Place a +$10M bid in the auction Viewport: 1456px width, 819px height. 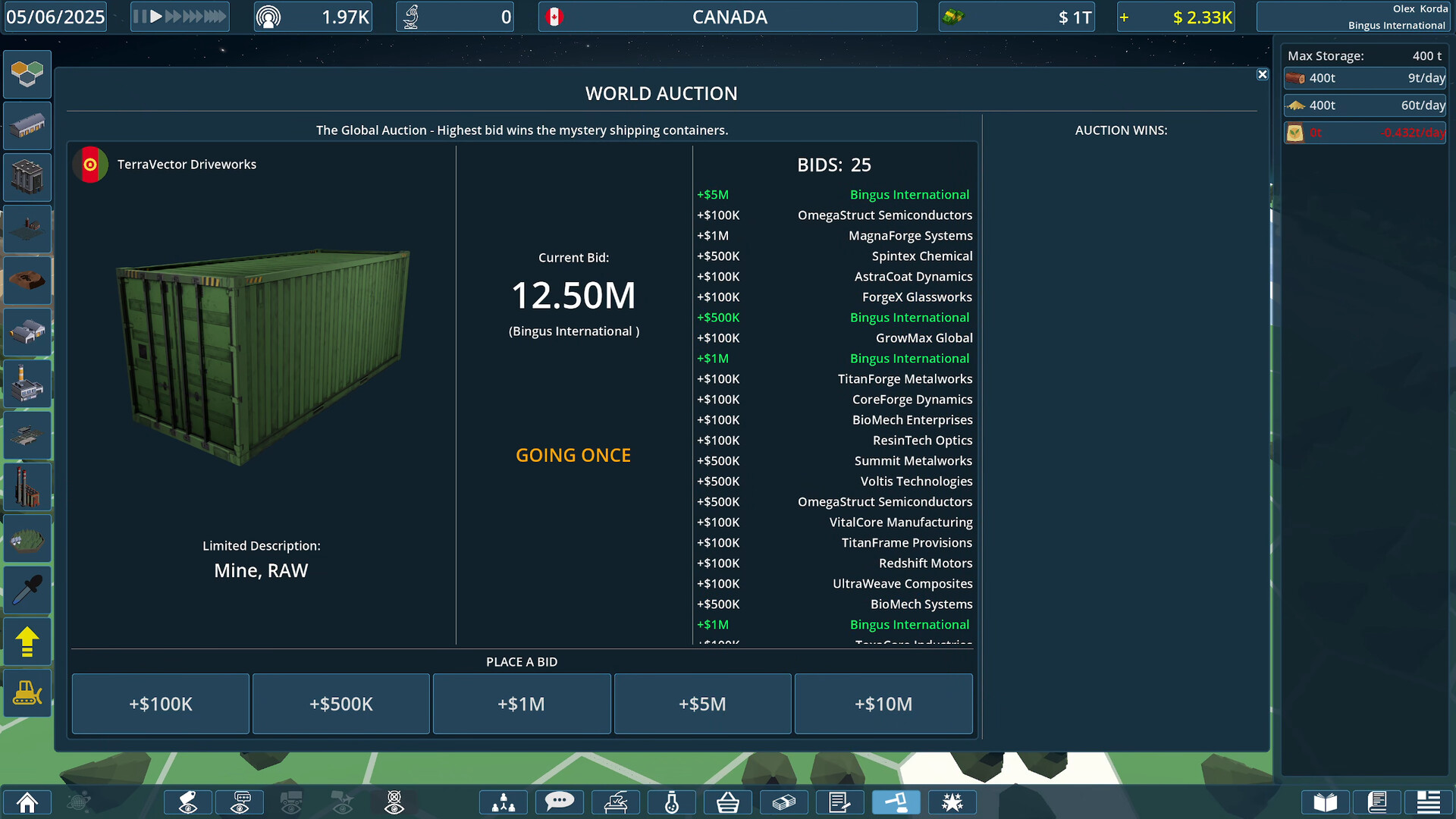[883, 704]
